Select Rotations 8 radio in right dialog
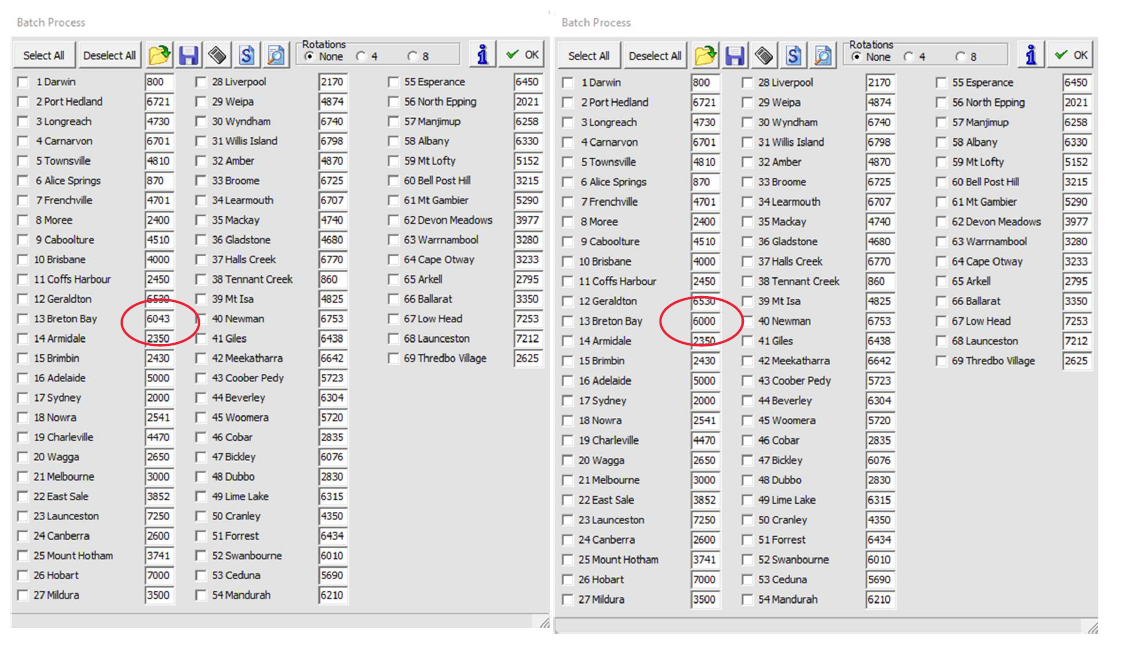Viewport: 1121px width, 649px height. click(960, 57)
